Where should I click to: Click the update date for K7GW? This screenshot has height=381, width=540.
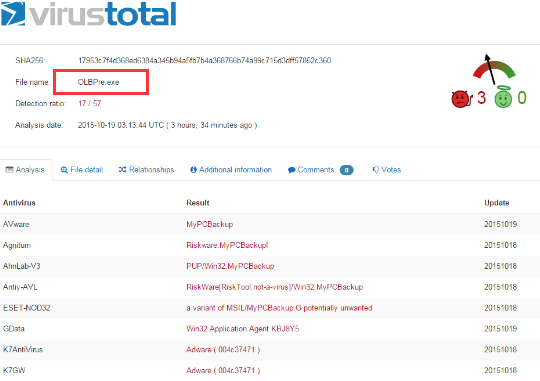[500, 370]
